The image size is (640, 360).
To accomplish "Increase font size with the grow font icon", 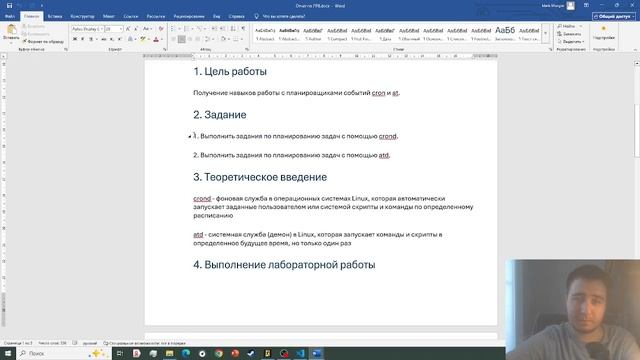I will pos(128,29).
